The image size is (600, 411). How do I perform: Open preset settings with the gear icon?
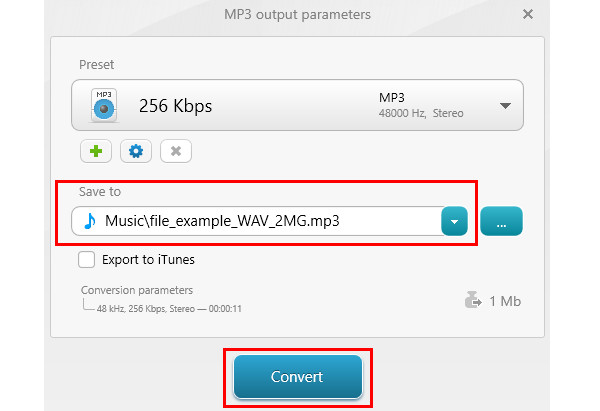tap(136, 151)
